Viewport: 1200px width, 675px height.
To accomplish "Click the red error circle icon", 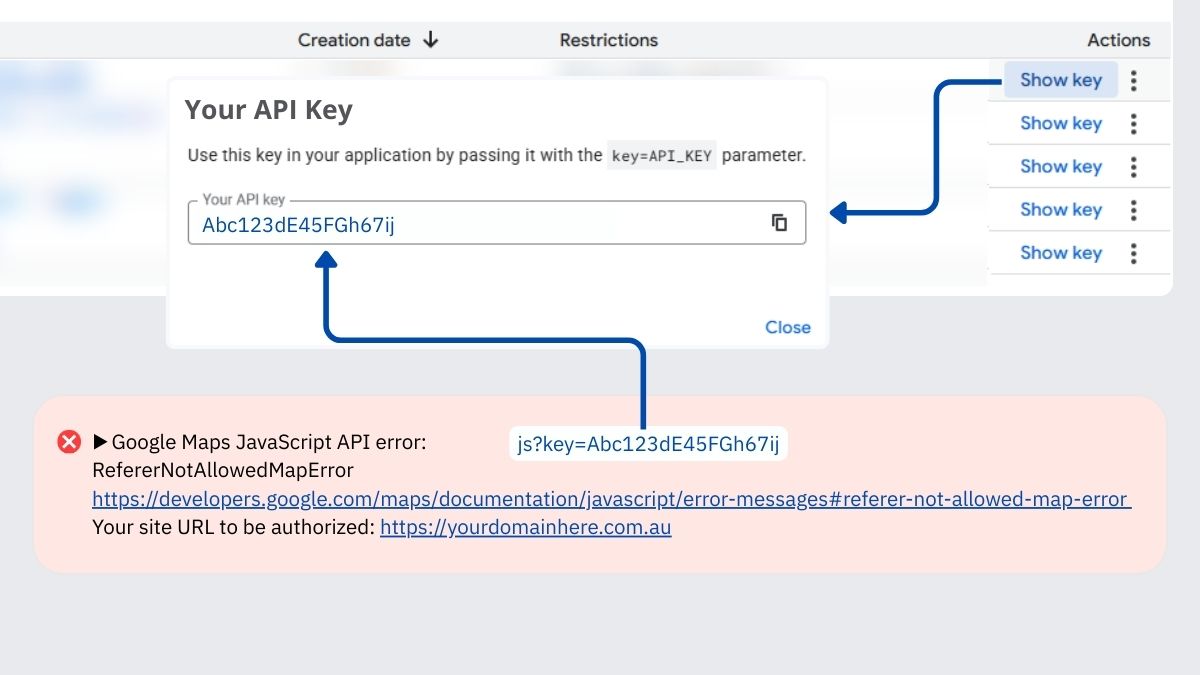I will pyautogui.click(x=68, y=441).
